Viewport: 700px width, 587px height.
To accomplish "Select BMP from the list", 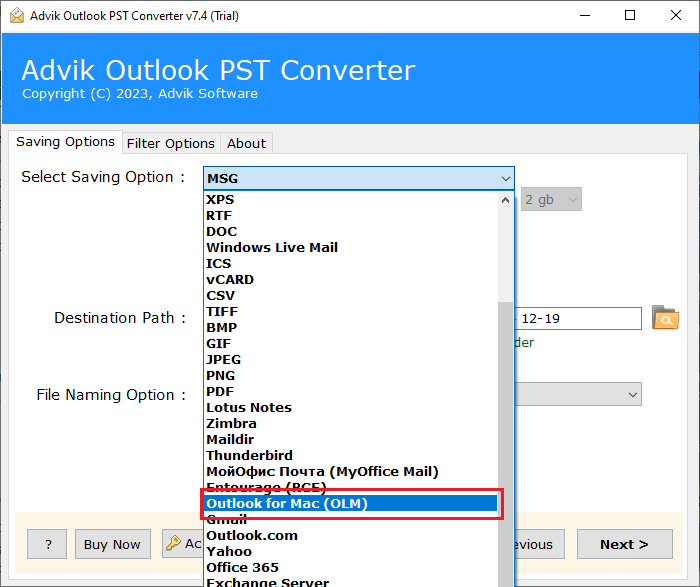I will (x=351, y=328).
